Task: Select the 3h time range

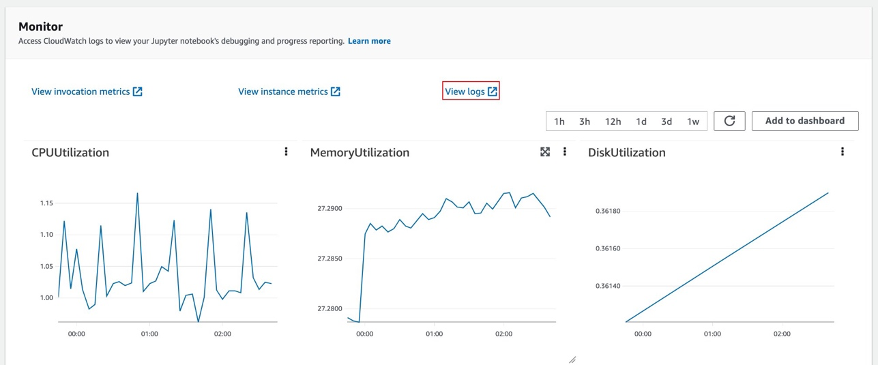Action: coord(585,121)
